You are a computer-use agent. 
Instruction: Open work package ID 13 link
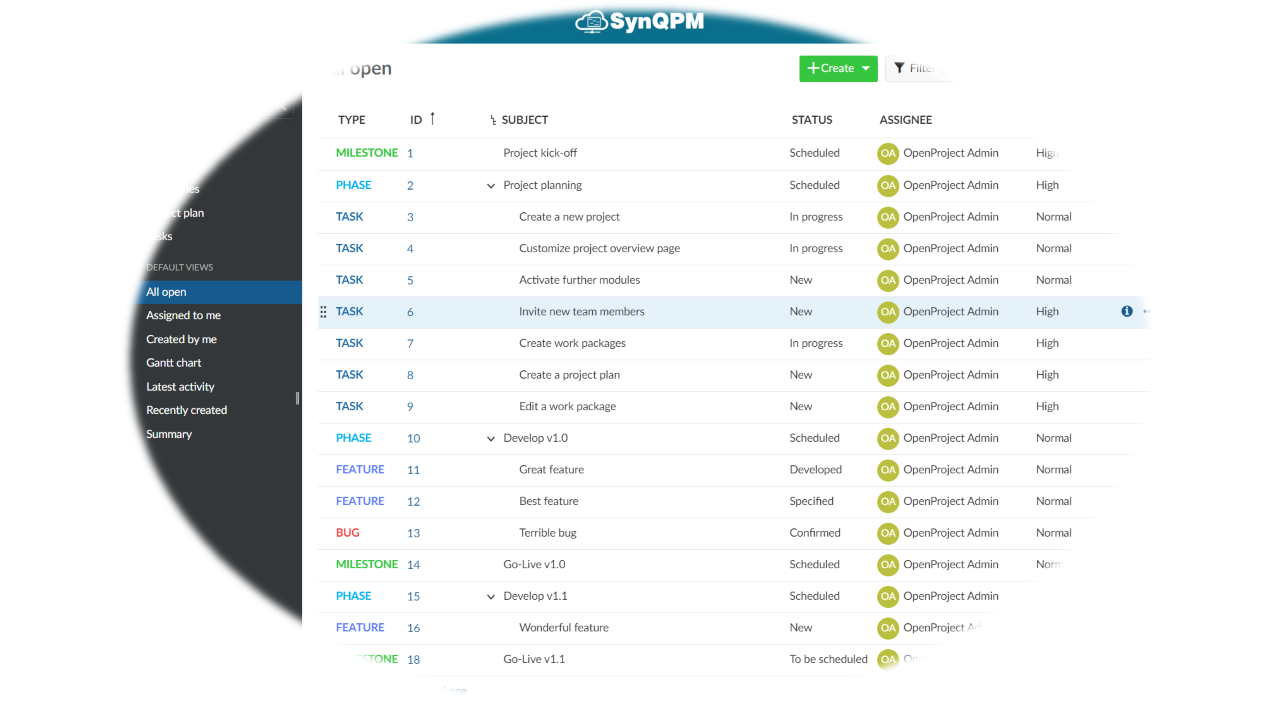coord(413,534)
